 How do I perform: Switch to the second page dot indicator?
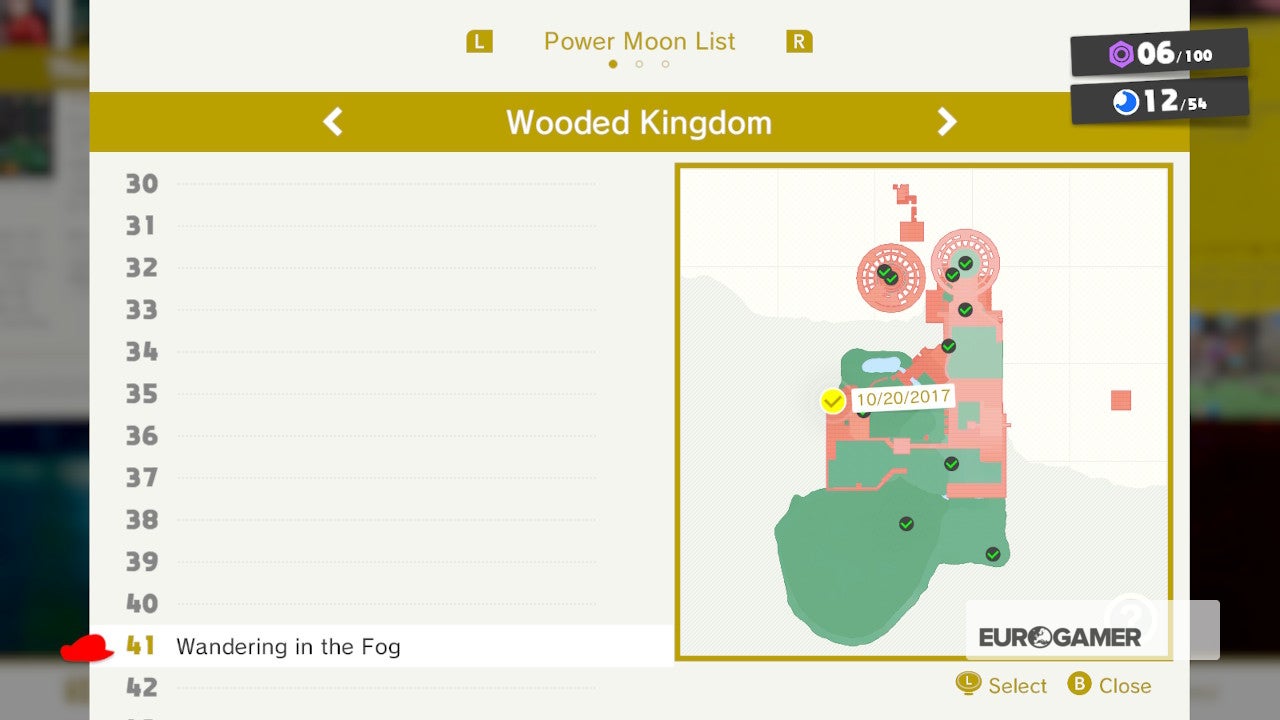pos(639,64)
